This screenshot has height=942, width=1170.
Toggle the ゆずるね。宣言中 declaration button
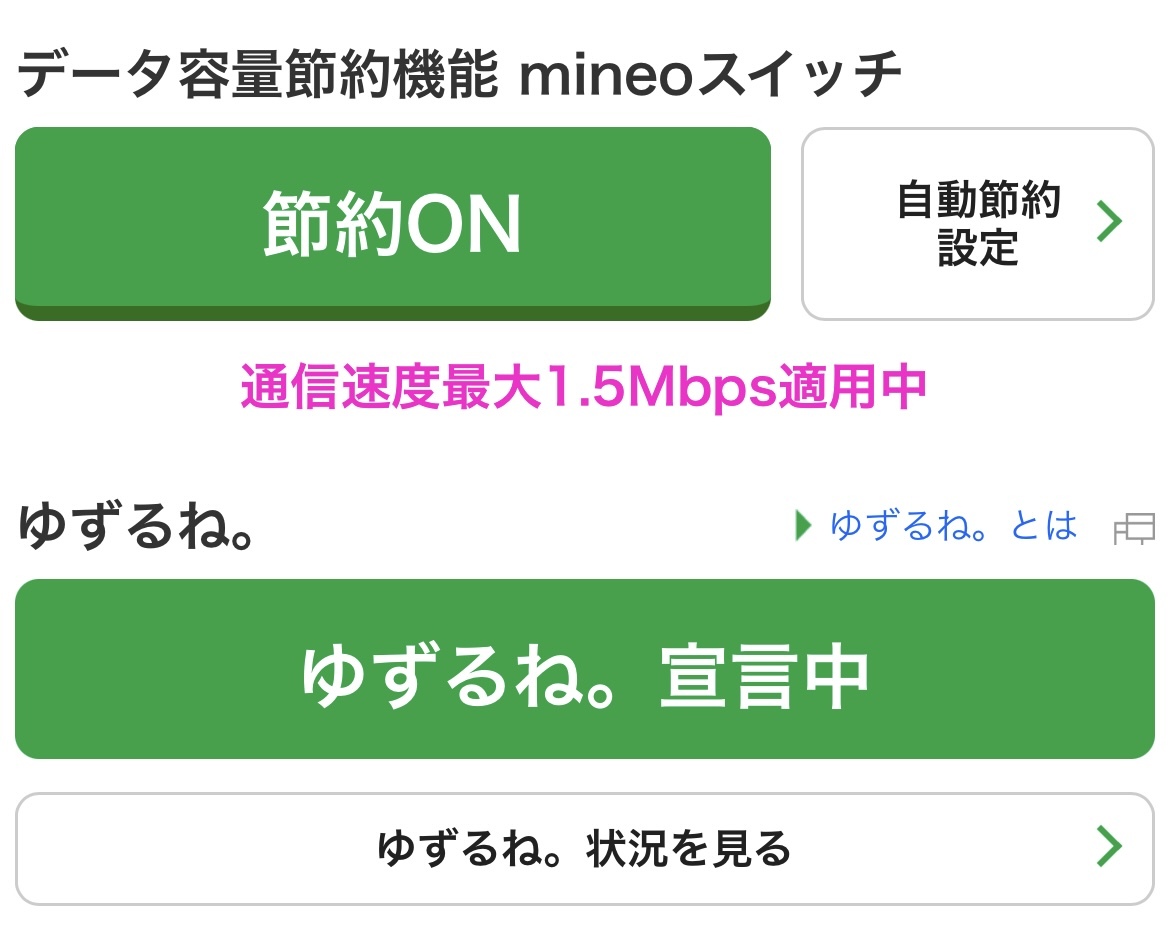584,668
